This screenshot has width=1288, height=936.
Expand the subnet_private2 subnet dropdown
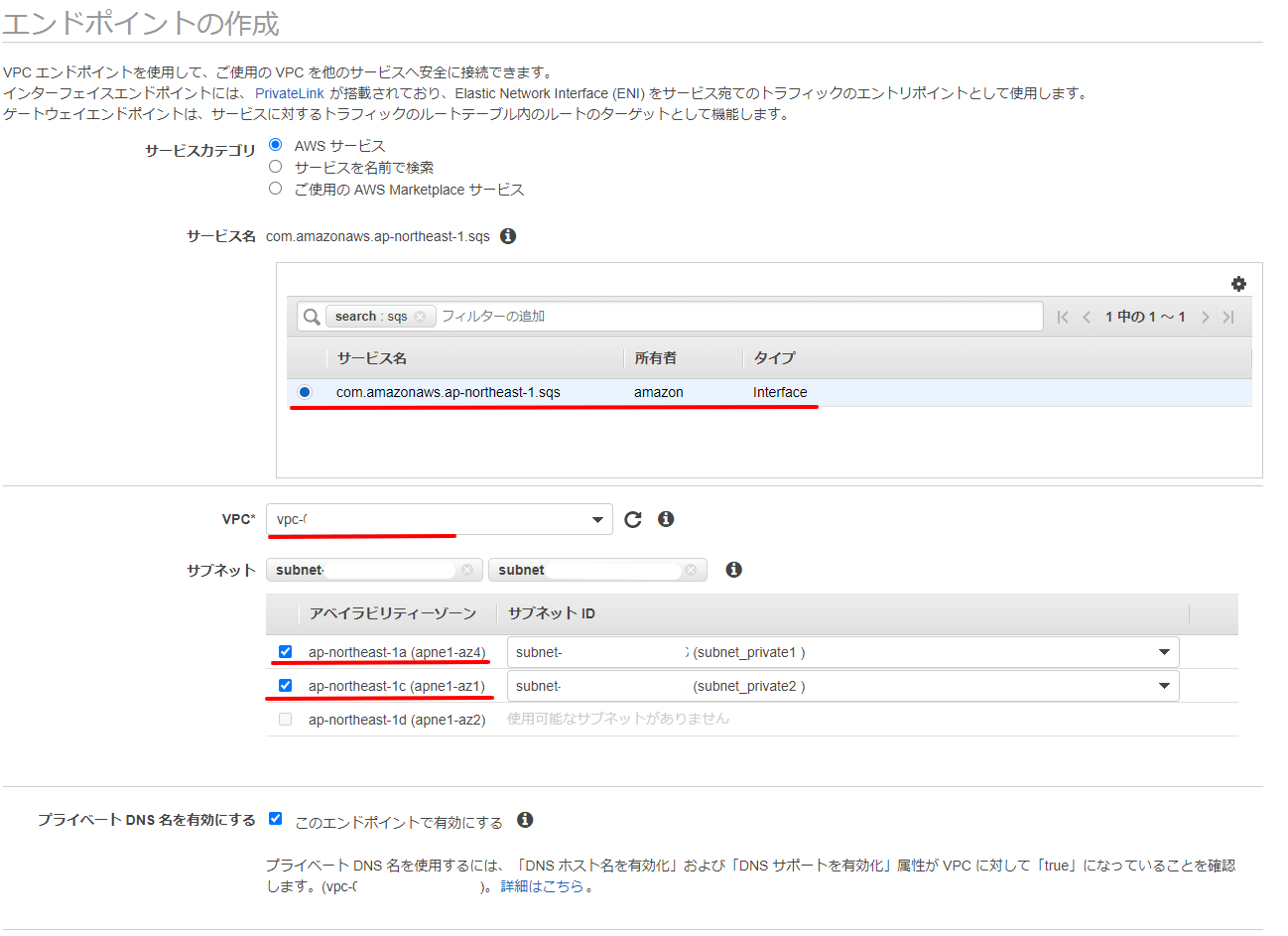(x=1164, y=686)
